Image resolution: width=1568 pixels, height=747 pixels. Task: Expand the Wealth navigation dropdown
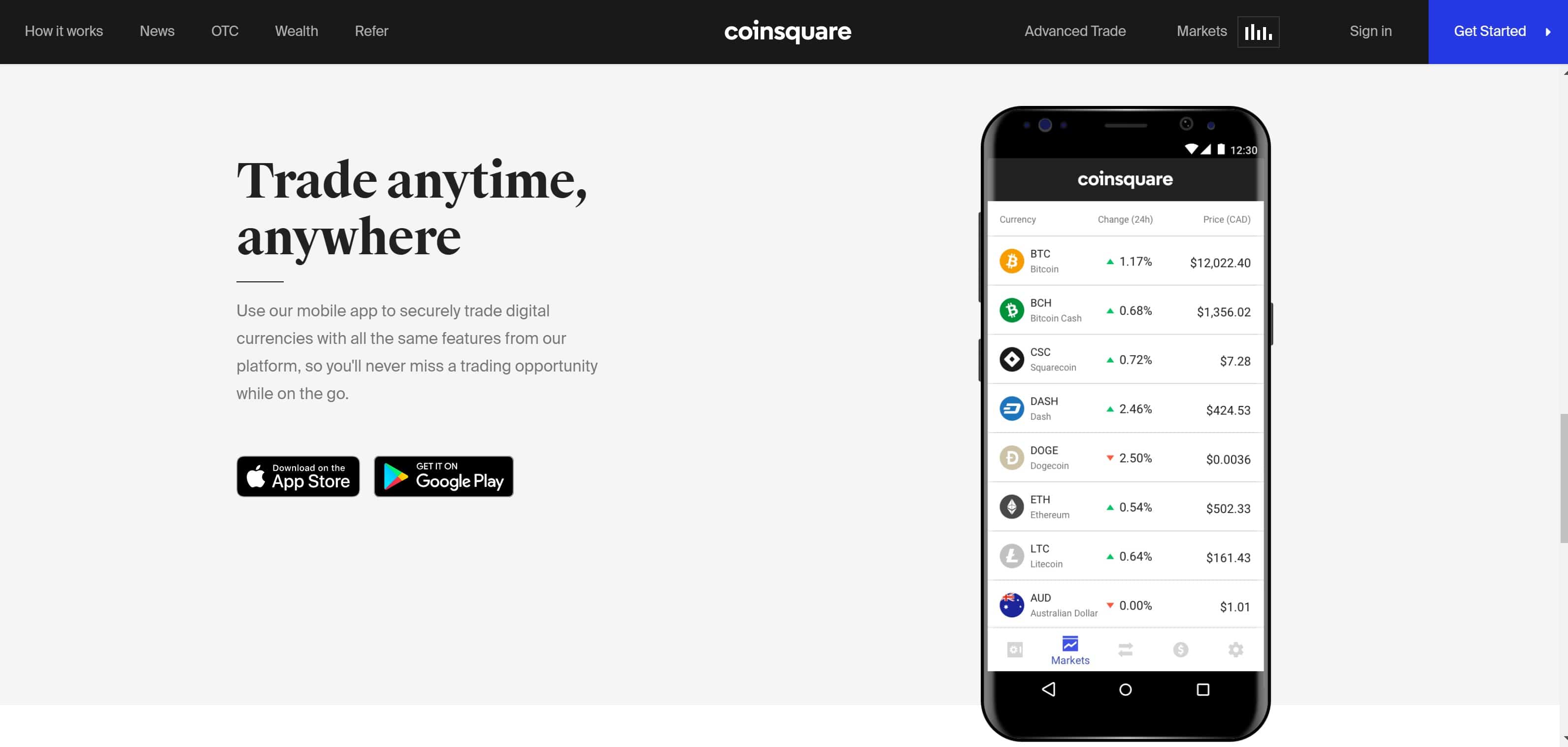point(296,31)
